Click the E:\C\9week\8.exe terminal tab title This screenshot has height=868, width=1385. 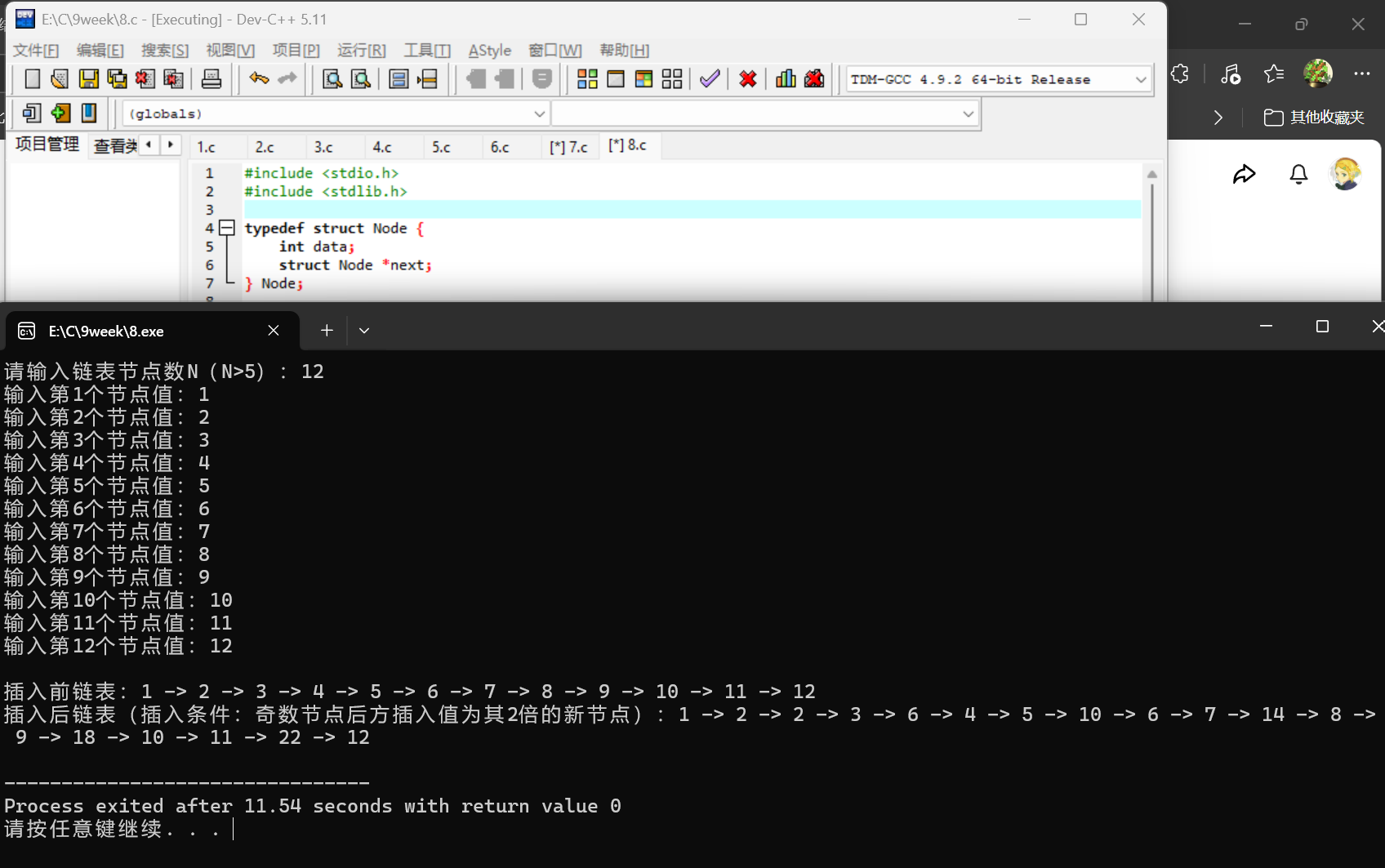pyautogui.click(x=106, y=332)
